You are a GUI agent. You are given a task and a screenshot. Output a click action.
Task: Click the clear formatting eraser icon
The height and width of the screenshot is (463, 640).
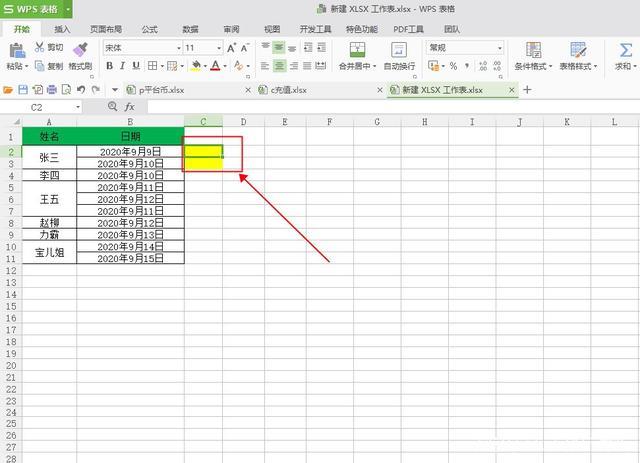click(x=238, y=65)
